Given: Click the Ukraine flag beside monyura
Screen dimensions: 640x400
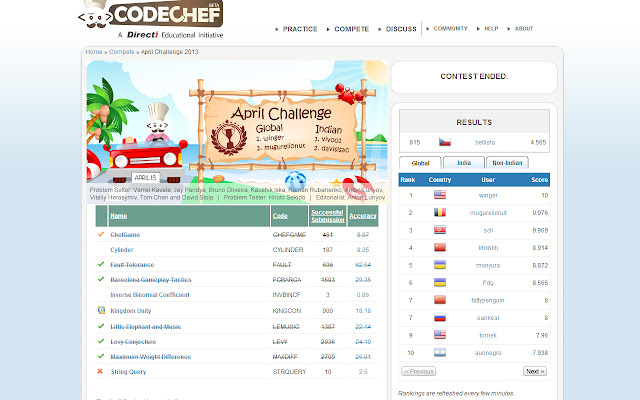Looking at the screenshot, I should coord(440,265).
